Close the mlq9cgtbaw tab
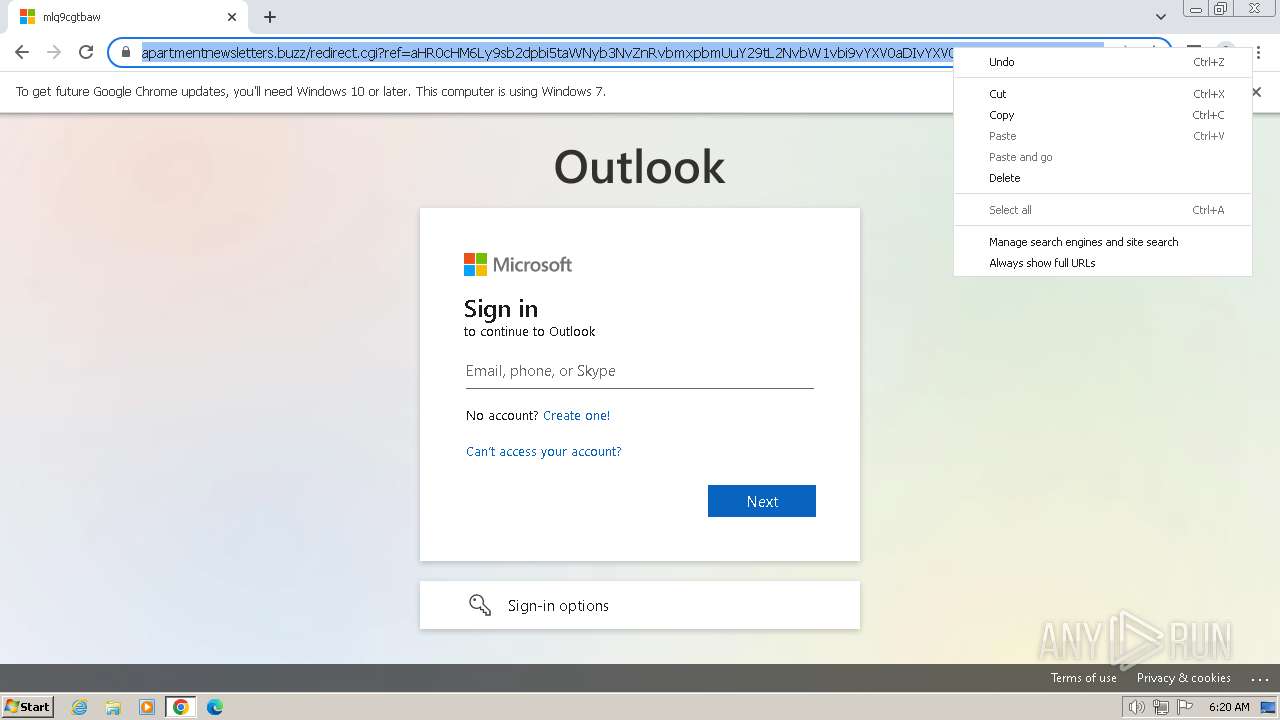1280x720 pixels. tap(232, 17)
